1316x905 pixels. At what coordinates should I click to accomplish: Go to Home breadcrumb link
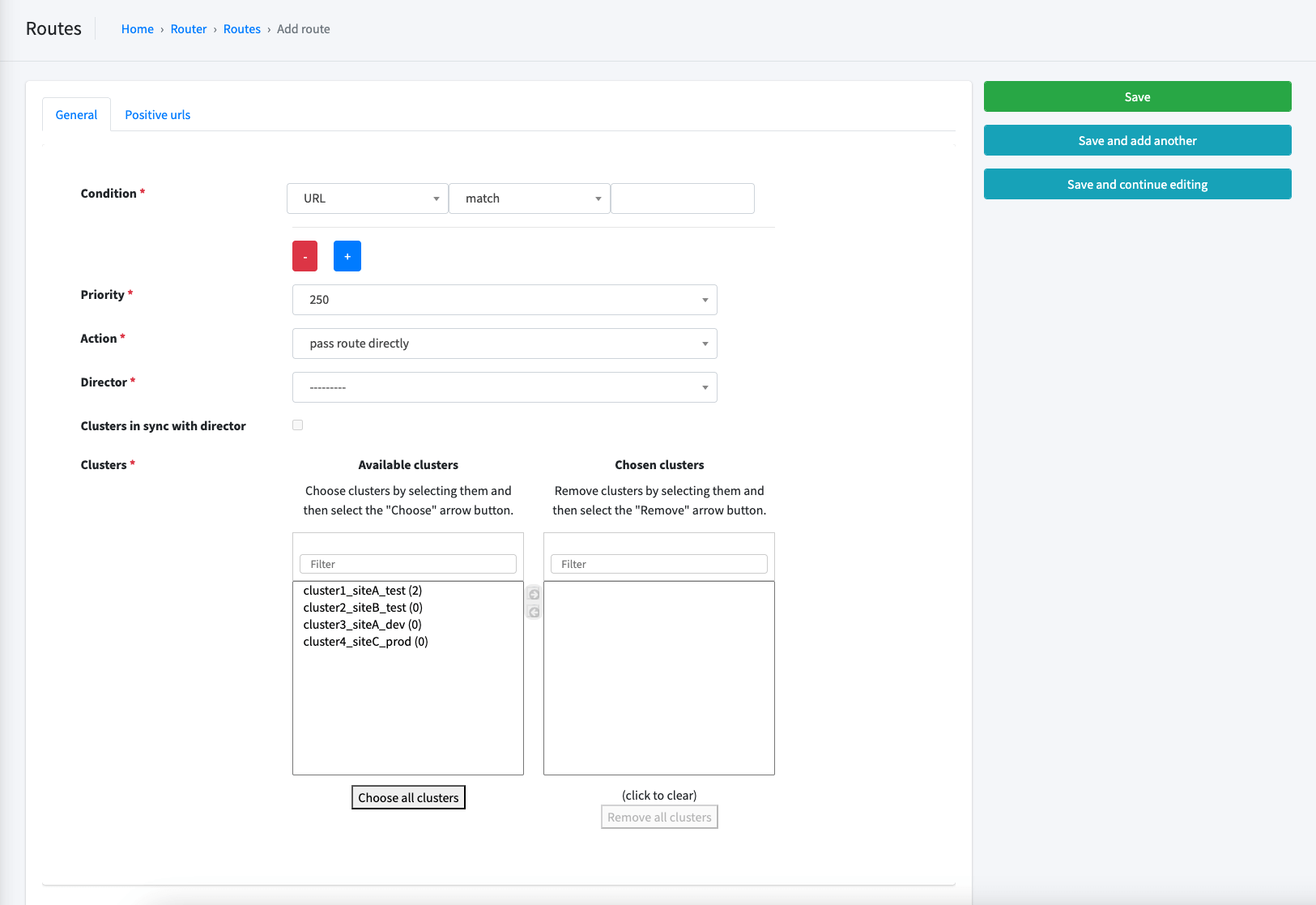pyautogui.click(x=138, y=29)
